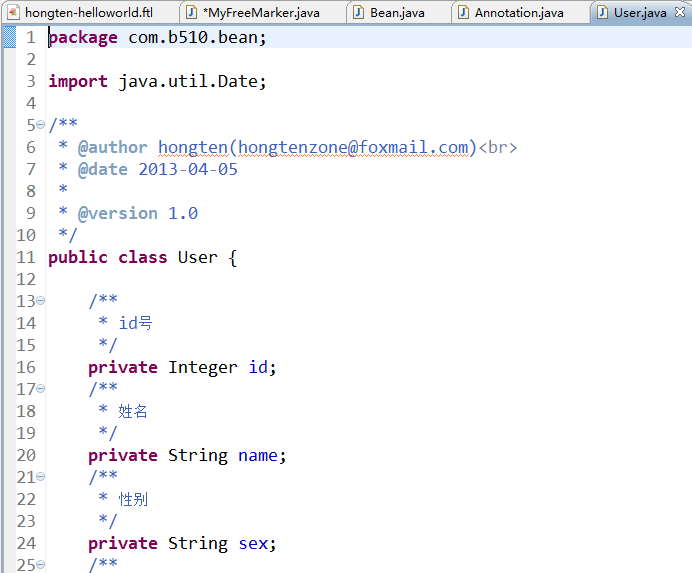Click the field name 'id' on line 16

258,367
